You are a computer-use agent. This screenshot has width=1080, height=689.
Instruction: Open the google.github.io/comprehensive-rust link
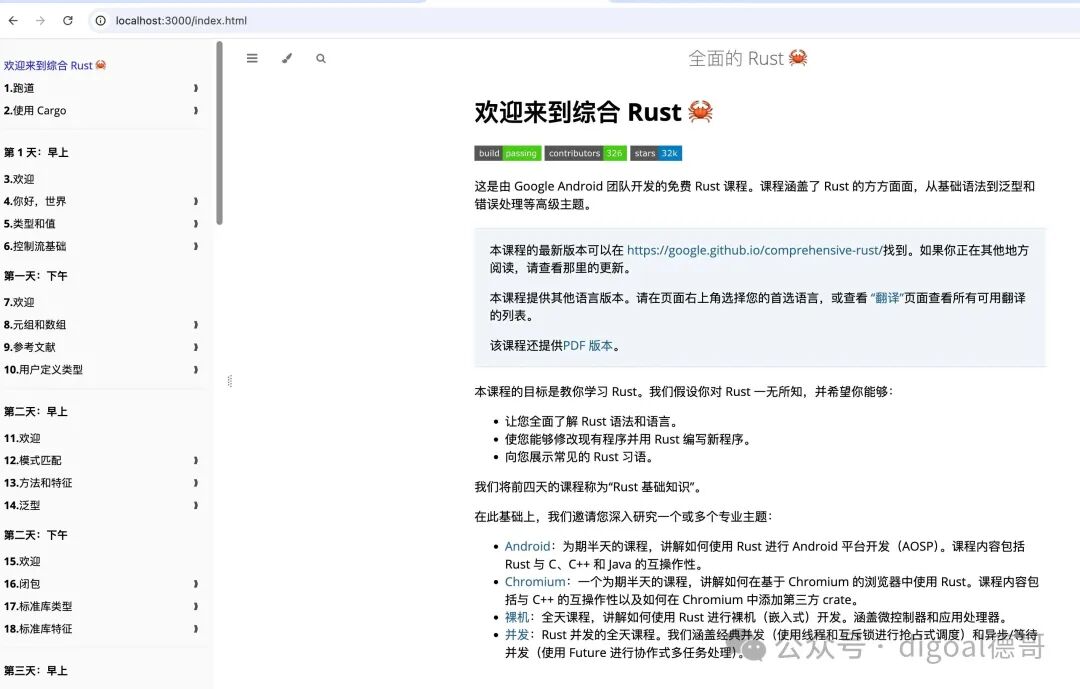[754, 250]
